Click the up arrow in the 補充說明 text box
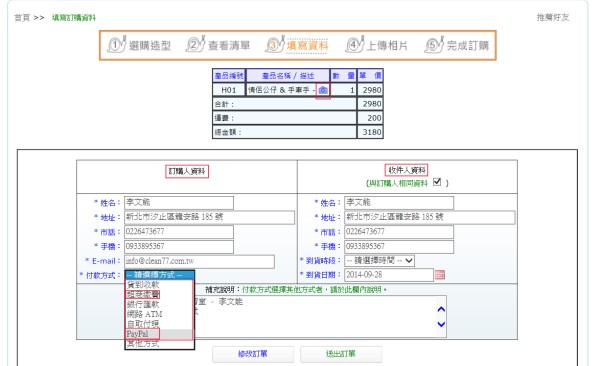The image size is (600, 366). click(441, 309)
